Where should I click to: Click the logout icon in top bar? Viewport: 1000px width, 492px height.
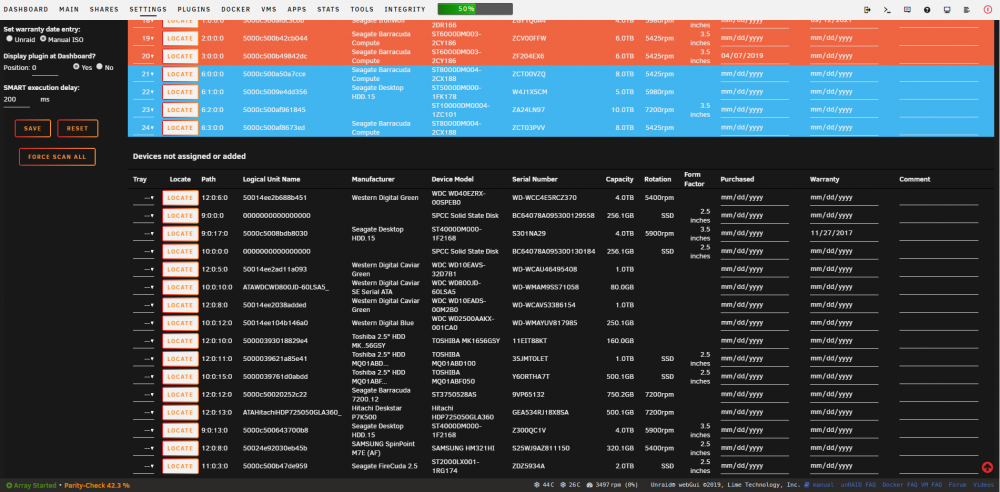867,10
